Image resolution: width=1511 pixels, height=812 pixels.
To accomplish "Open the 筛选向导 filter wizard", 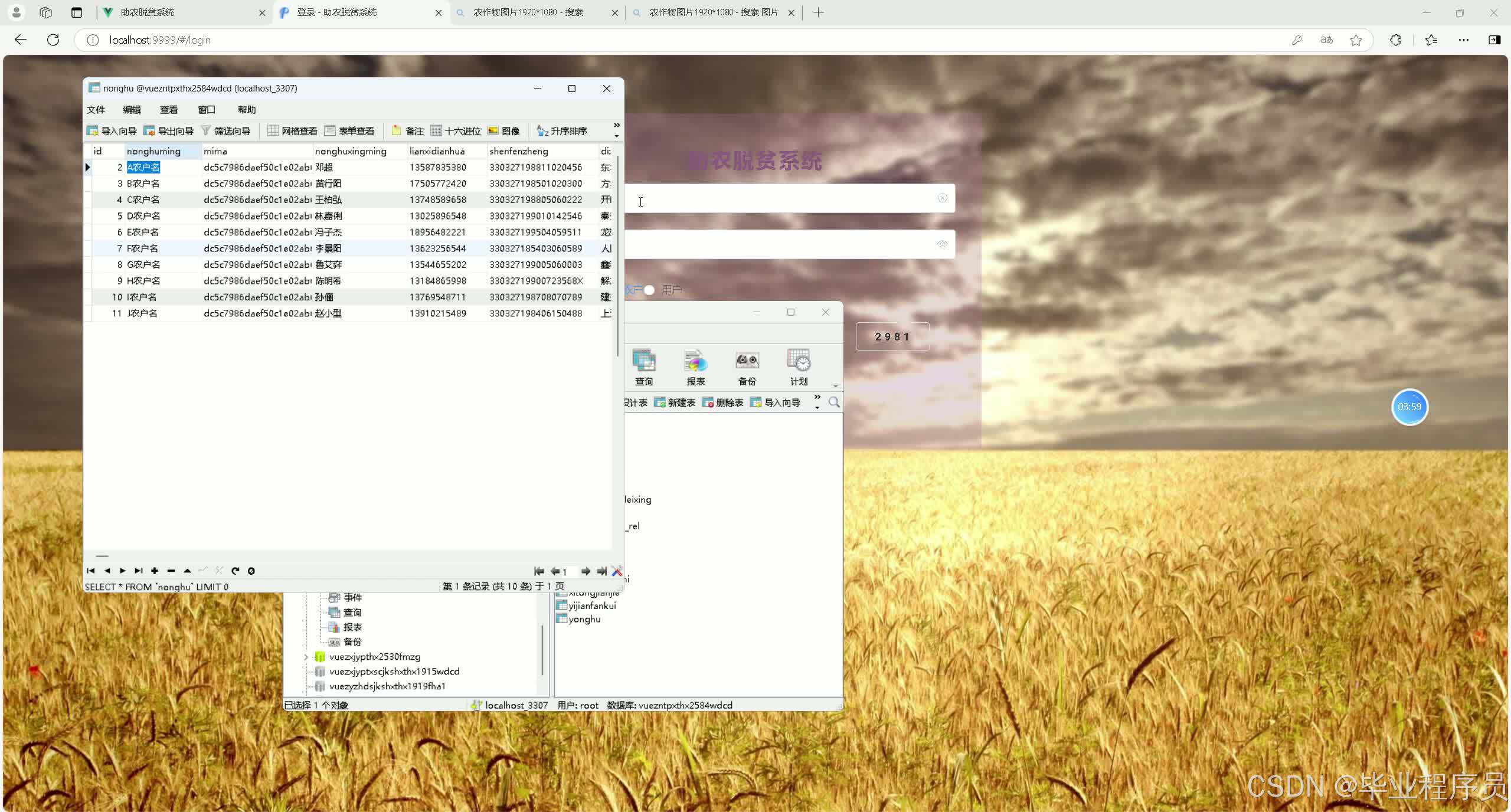I will [x=225, y=131].
